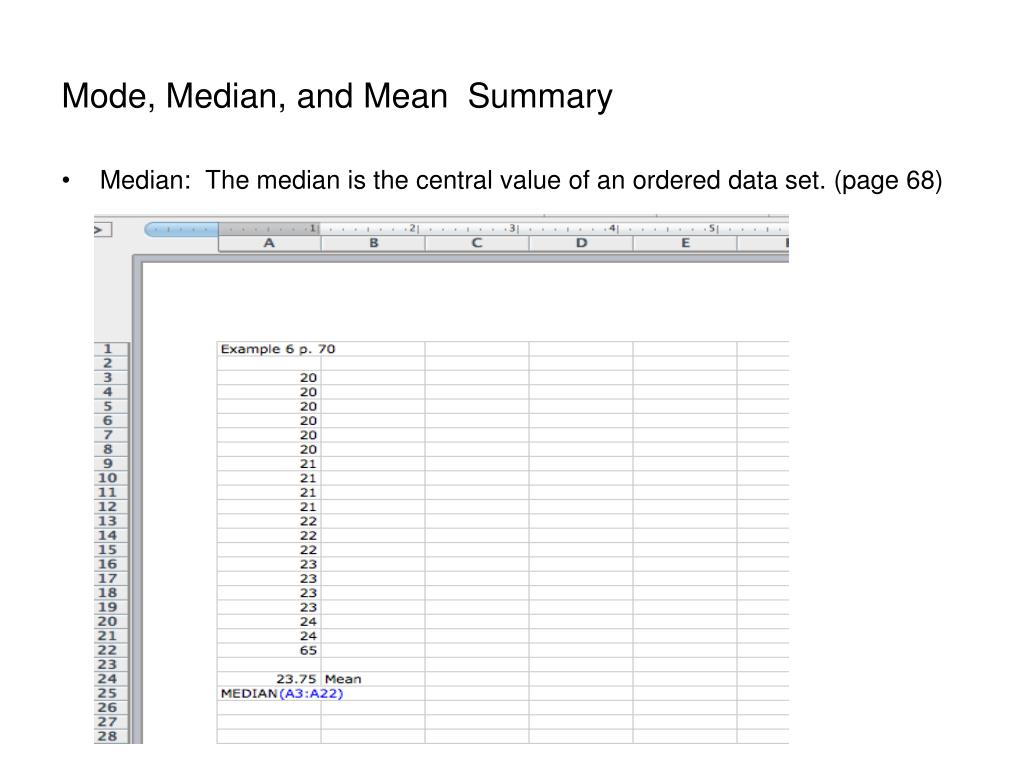Select the 23.75 mean cell
1024x768 pixels.
(x=269, y=679)
